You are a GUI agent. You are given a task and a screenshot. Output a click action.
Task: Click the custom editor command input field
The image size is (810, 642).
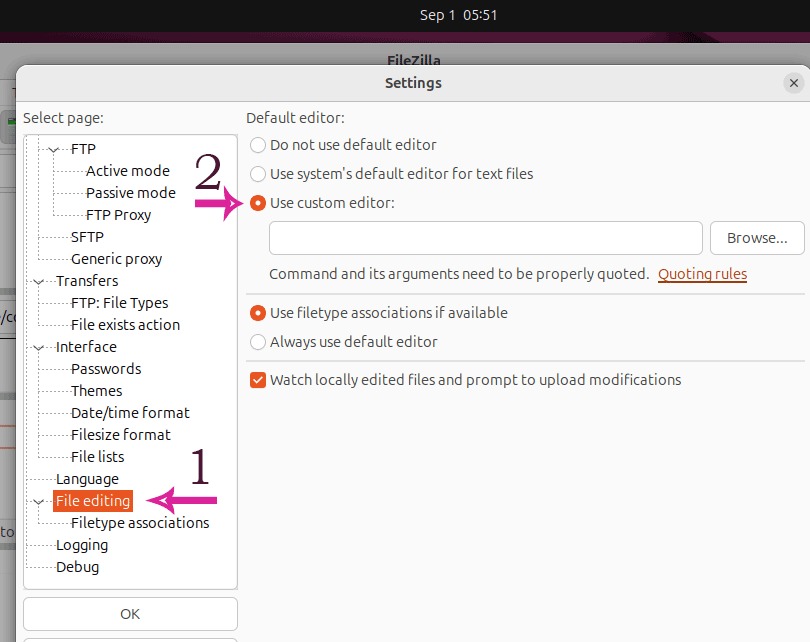(486, 238)
